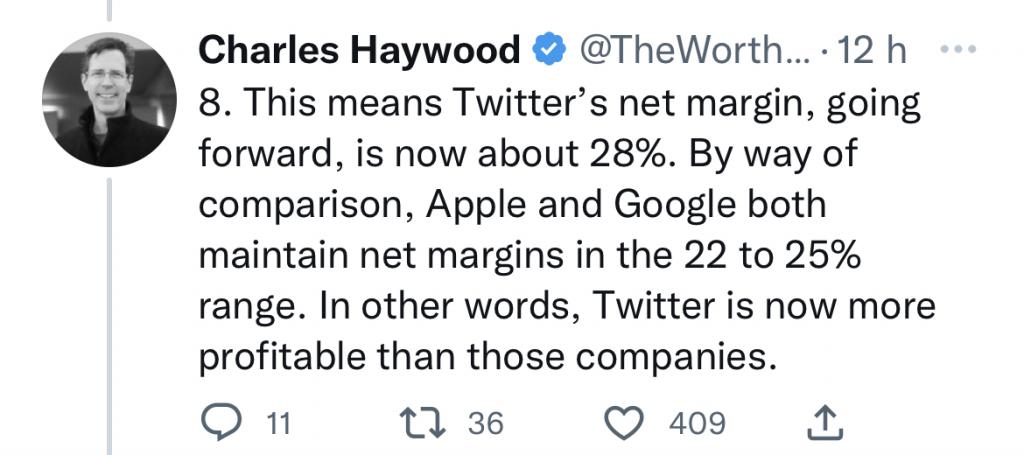Open Charles Haywood's profile photo
This screenshot has width=1024, height=455.
[x=104, y=100]
